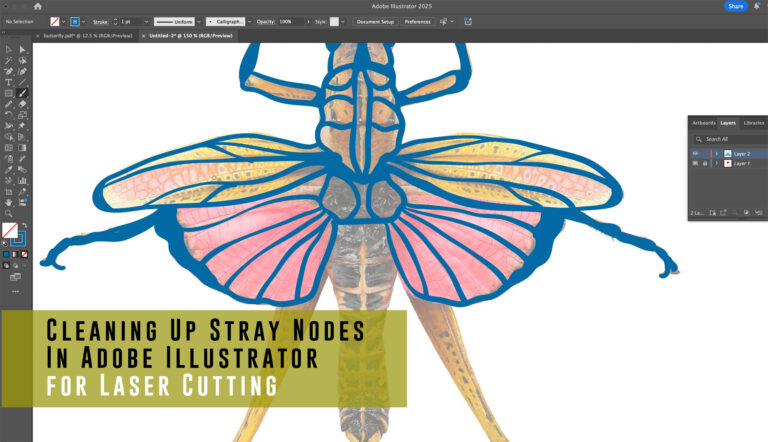This screenshot has height=442, width=768.
Task: Select the Zoom magnifier tool
Action: (x=9, y=213)
